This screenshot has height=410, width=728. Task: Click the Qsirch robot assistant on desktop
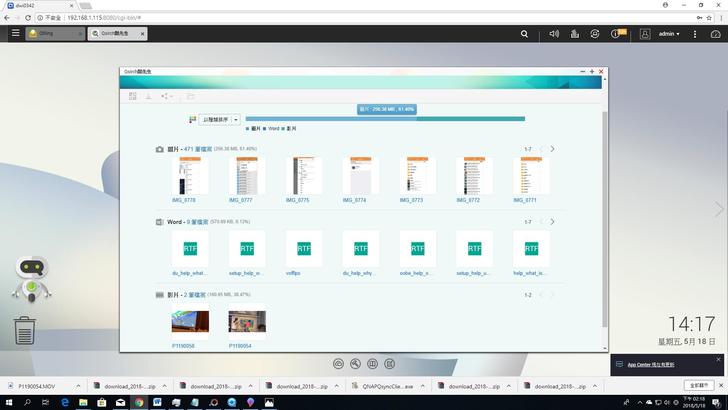tap(31, 279)
